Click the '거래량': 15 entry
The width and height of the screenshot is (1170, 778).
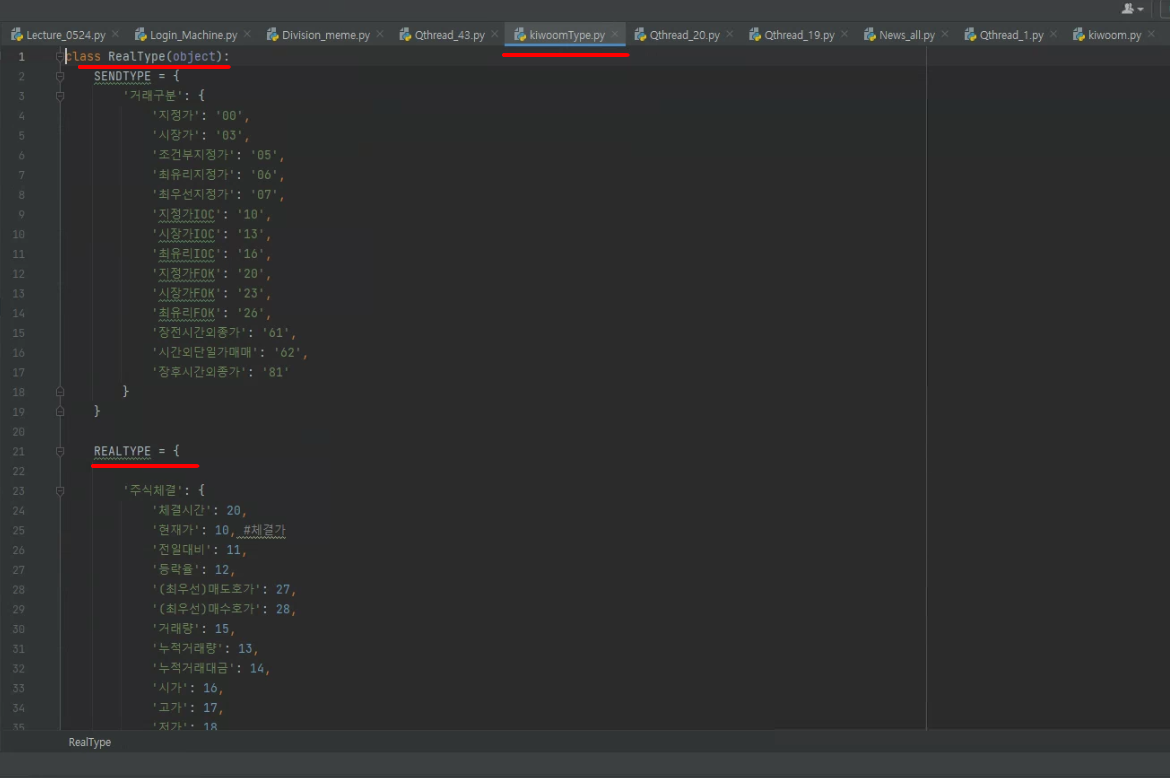[x=193, y=629]
